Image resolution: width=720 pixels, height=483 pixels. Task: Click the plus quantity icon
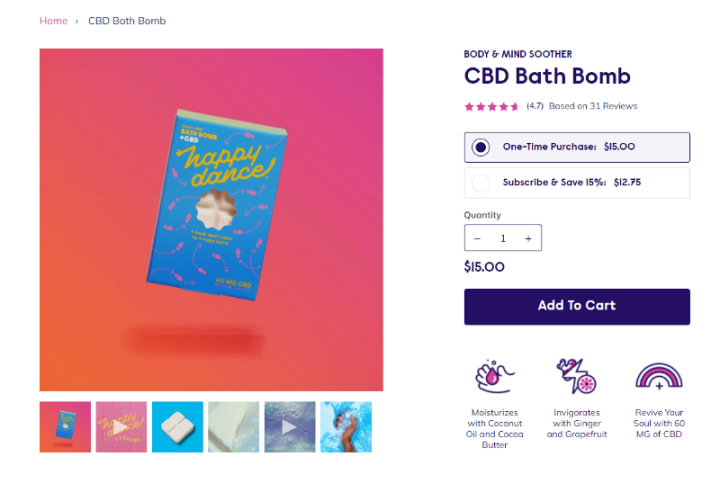[528, 238]
